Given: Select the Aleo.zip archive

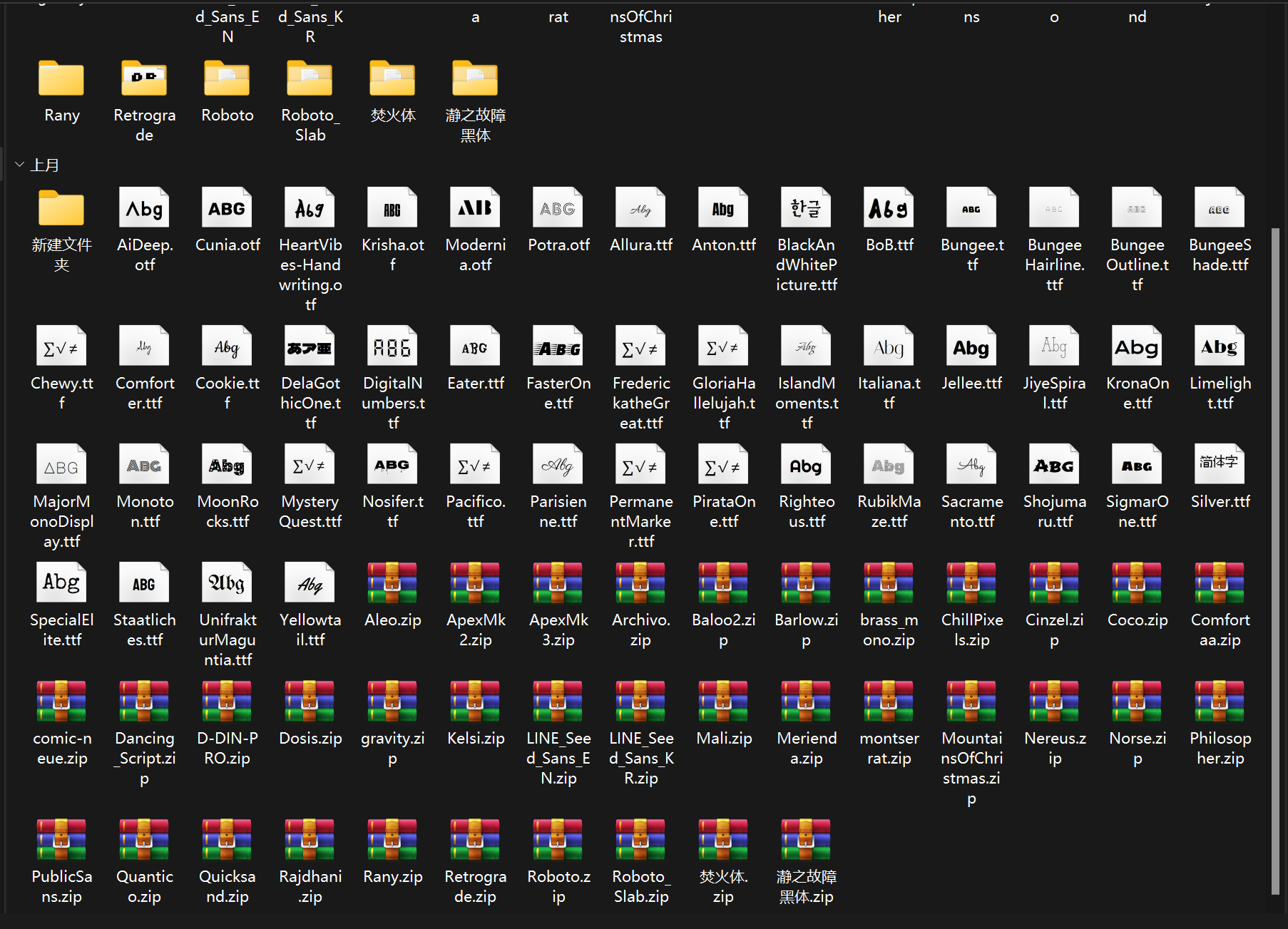Looking at the screenshot, I should (392, 583).
